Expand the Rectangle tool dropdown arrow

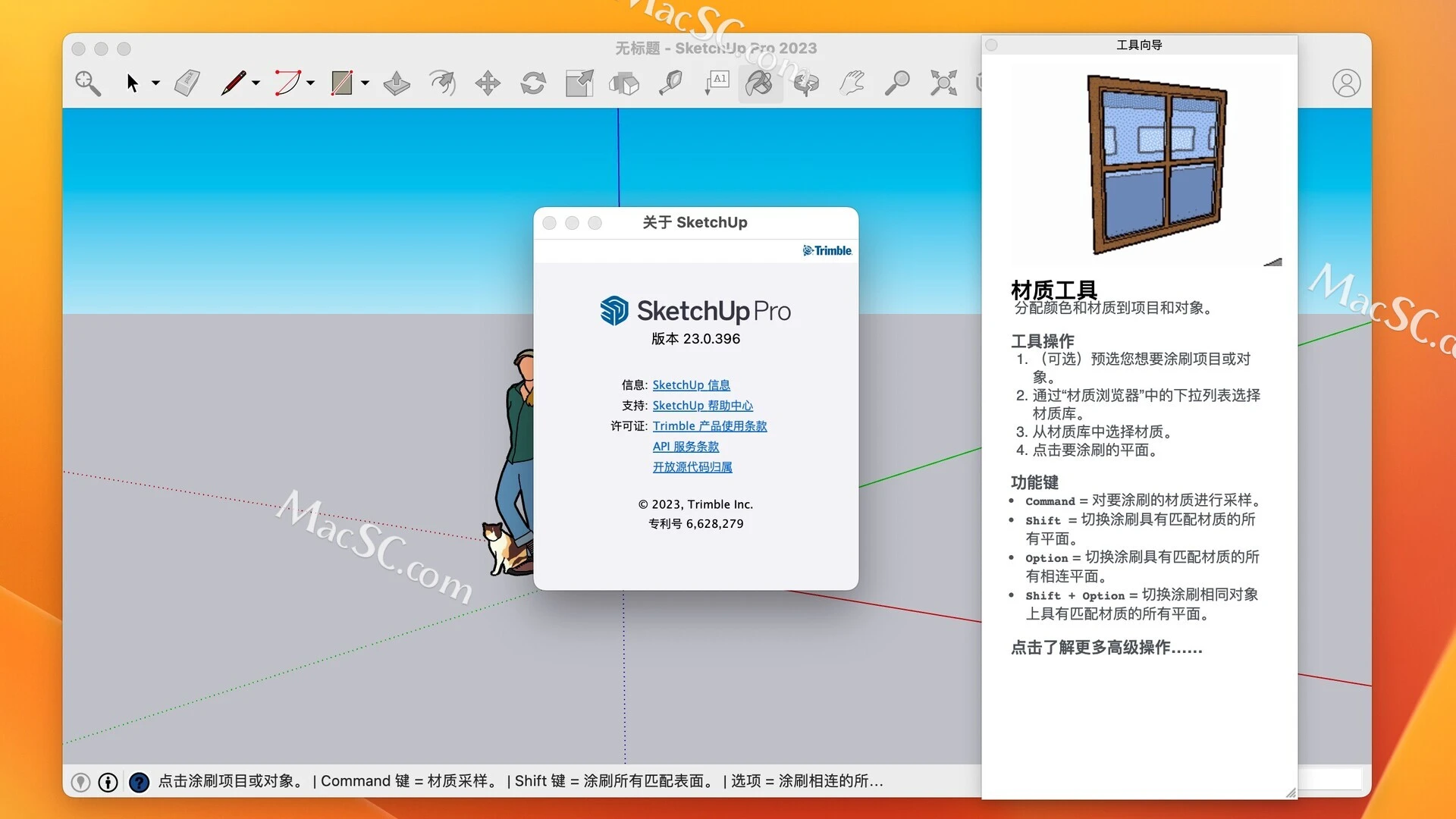pyautogui.click(x=365, y=83)
